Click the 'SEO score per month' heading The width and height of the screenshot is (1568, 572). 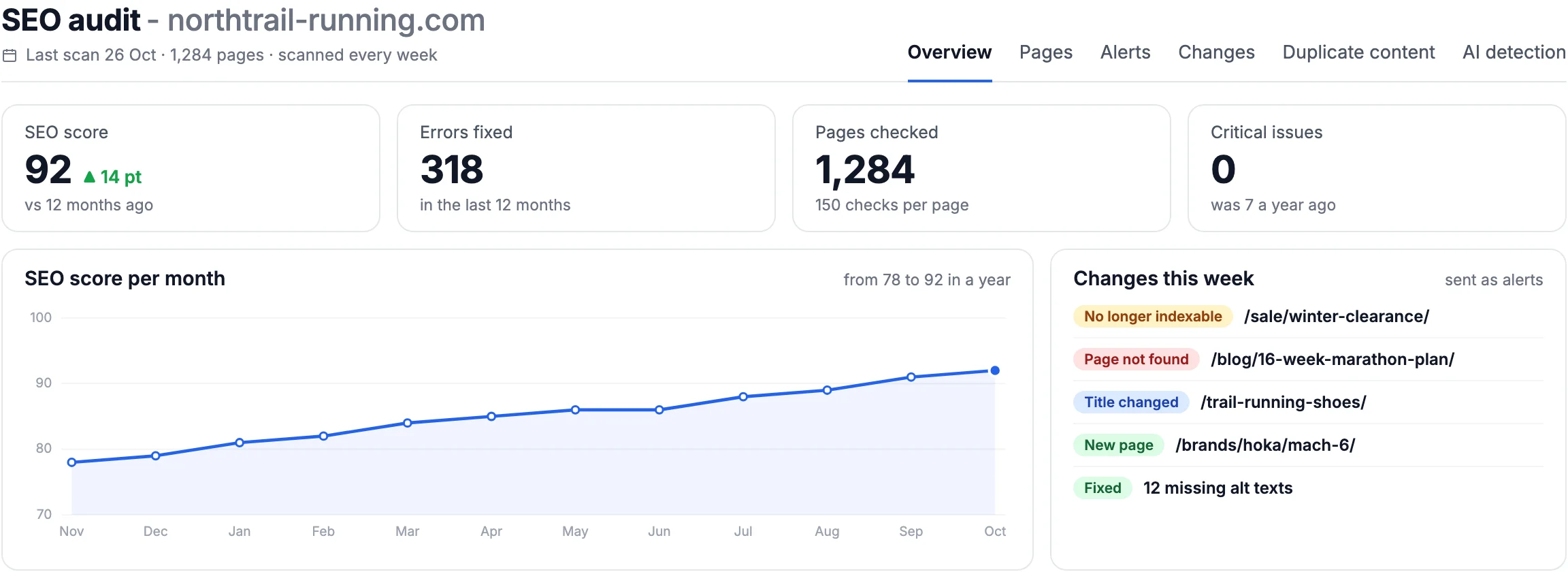[125, 279]
